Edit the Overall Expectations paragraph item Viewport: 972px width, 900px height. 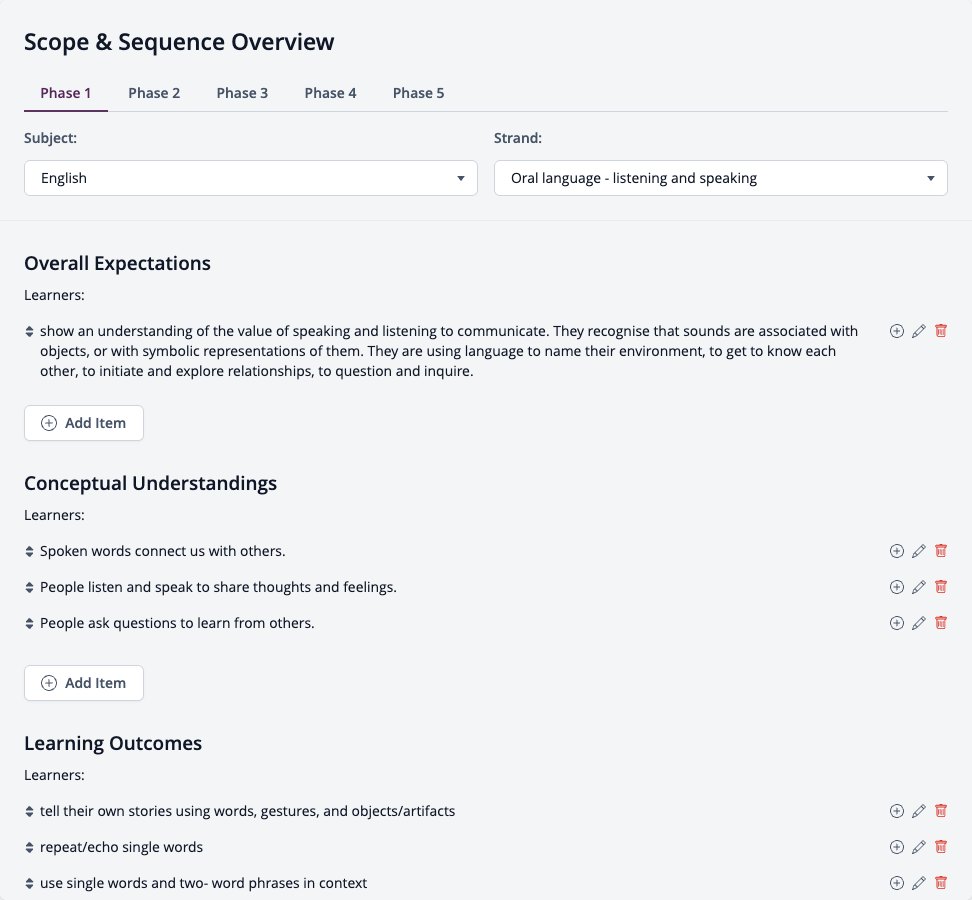tap(919, 330)
